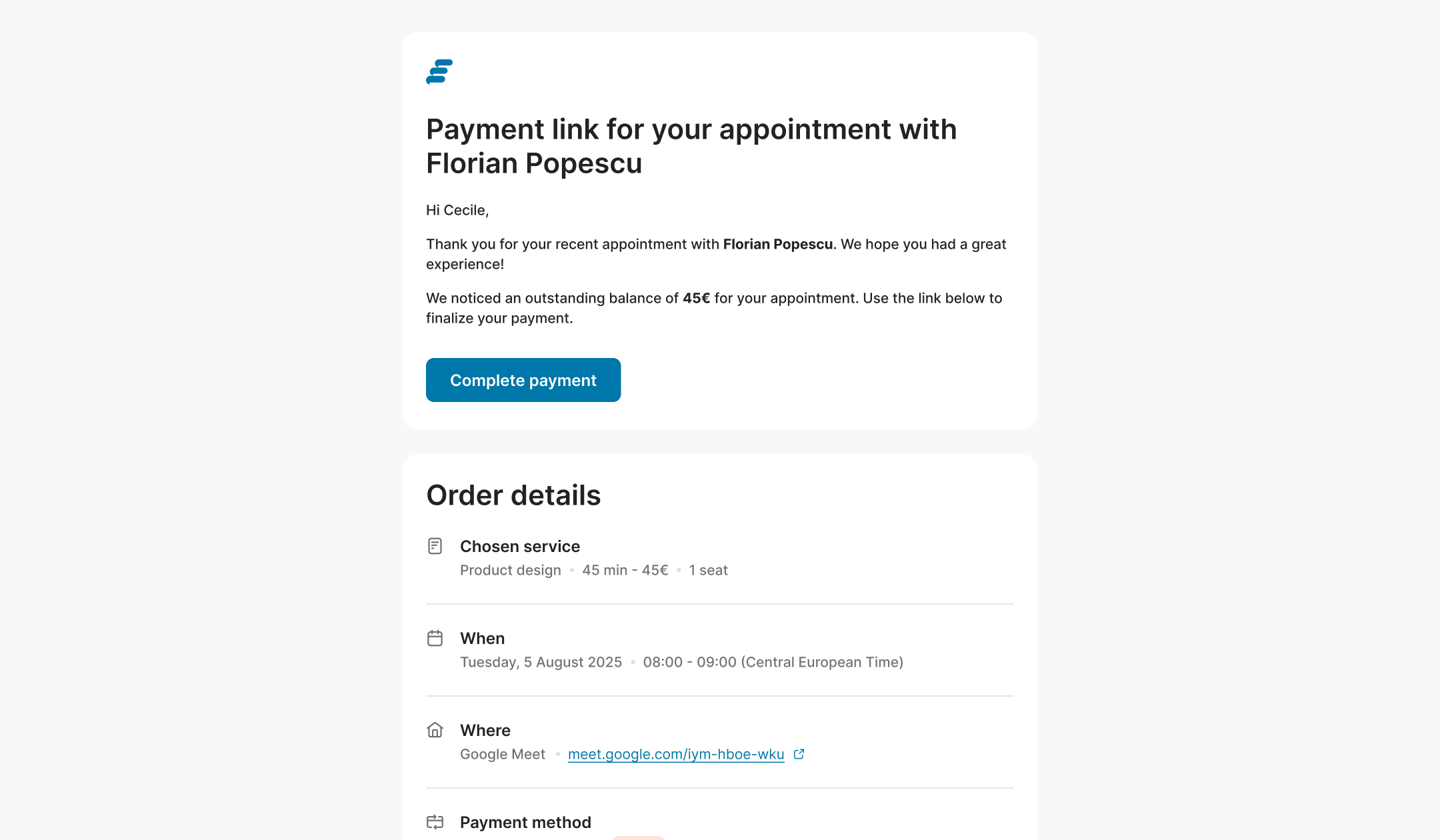The image size is (1440, 840).
Task: Click the calendar icon beside When
Action: point(435,638)
